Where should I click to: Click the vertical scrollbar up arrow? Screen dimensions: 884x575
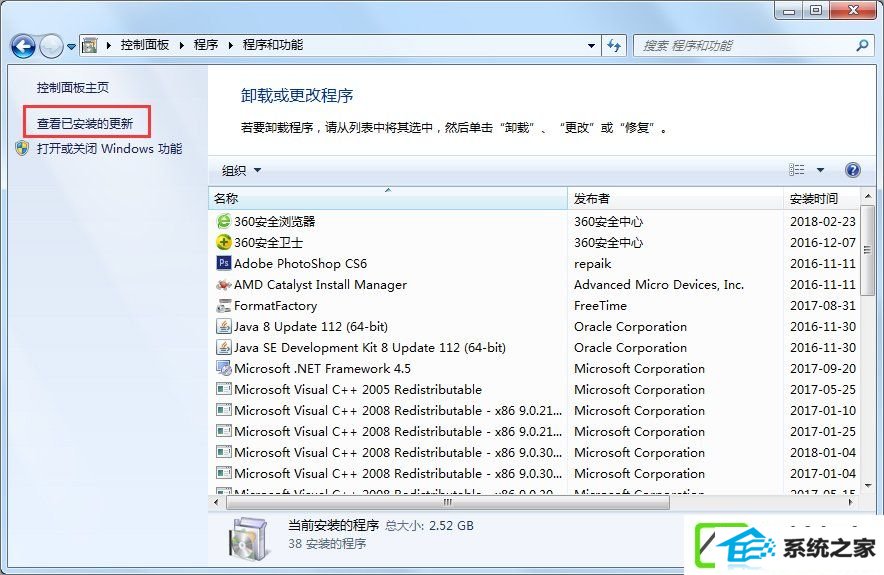pos(868,196)
